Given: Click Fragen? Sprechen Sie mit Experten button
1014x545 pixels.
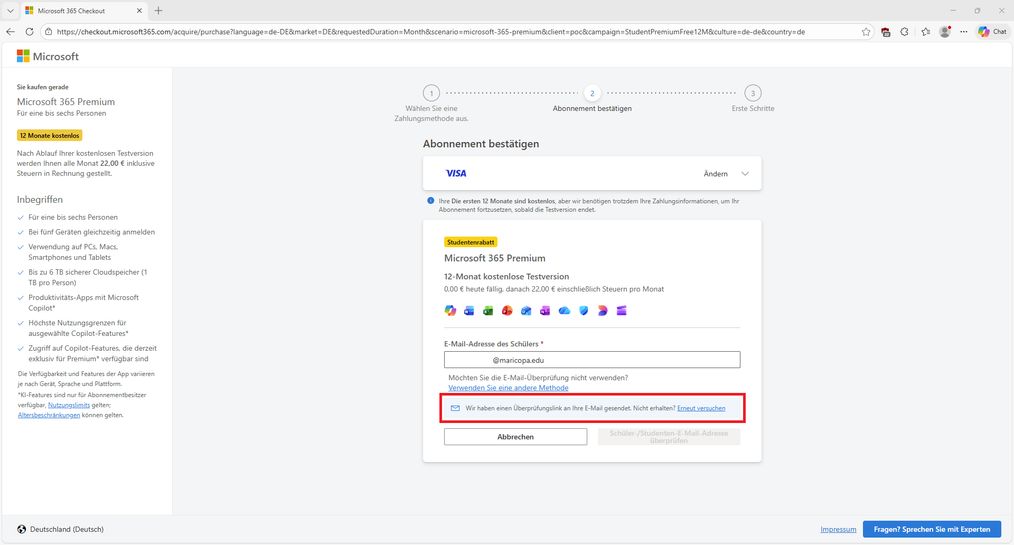Looking at the screenshot, I should (x=932, y=529).
